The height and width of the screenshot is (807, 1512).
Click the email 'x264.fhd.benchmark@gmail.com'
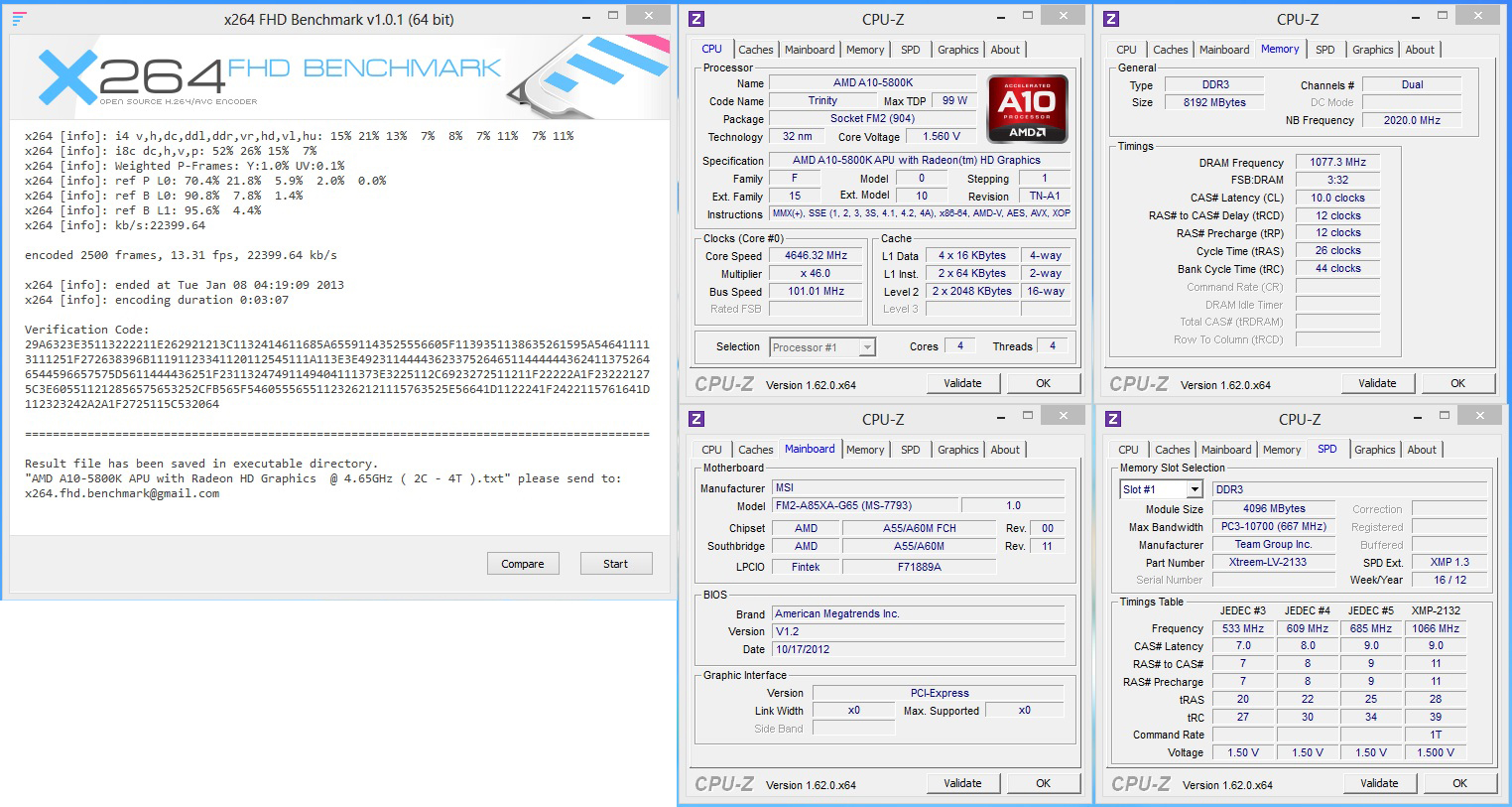[x=122, y=493]
